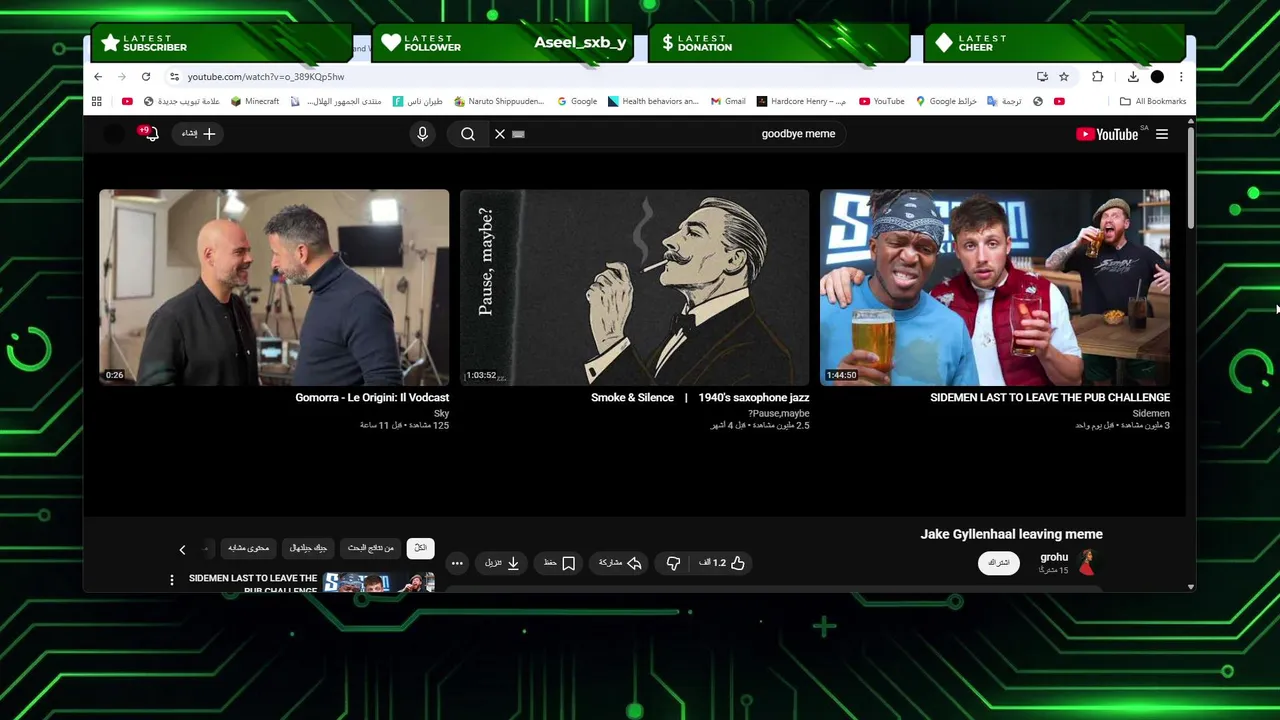Open YouTube notifications bell
Screen dimensions: 1280x720
coord(150,133)
